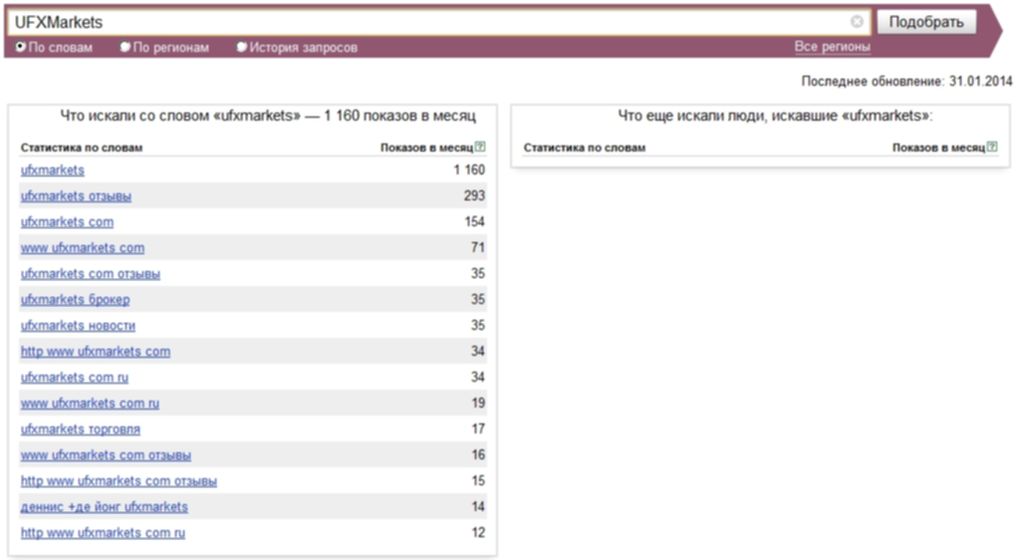Click the value 15 in the table

pos(478,480)
